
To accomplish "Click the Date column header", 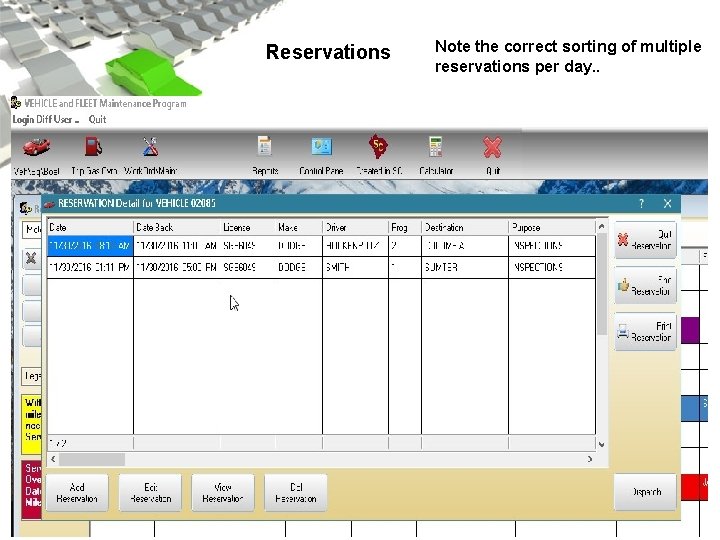I will [x=90, y=227].
